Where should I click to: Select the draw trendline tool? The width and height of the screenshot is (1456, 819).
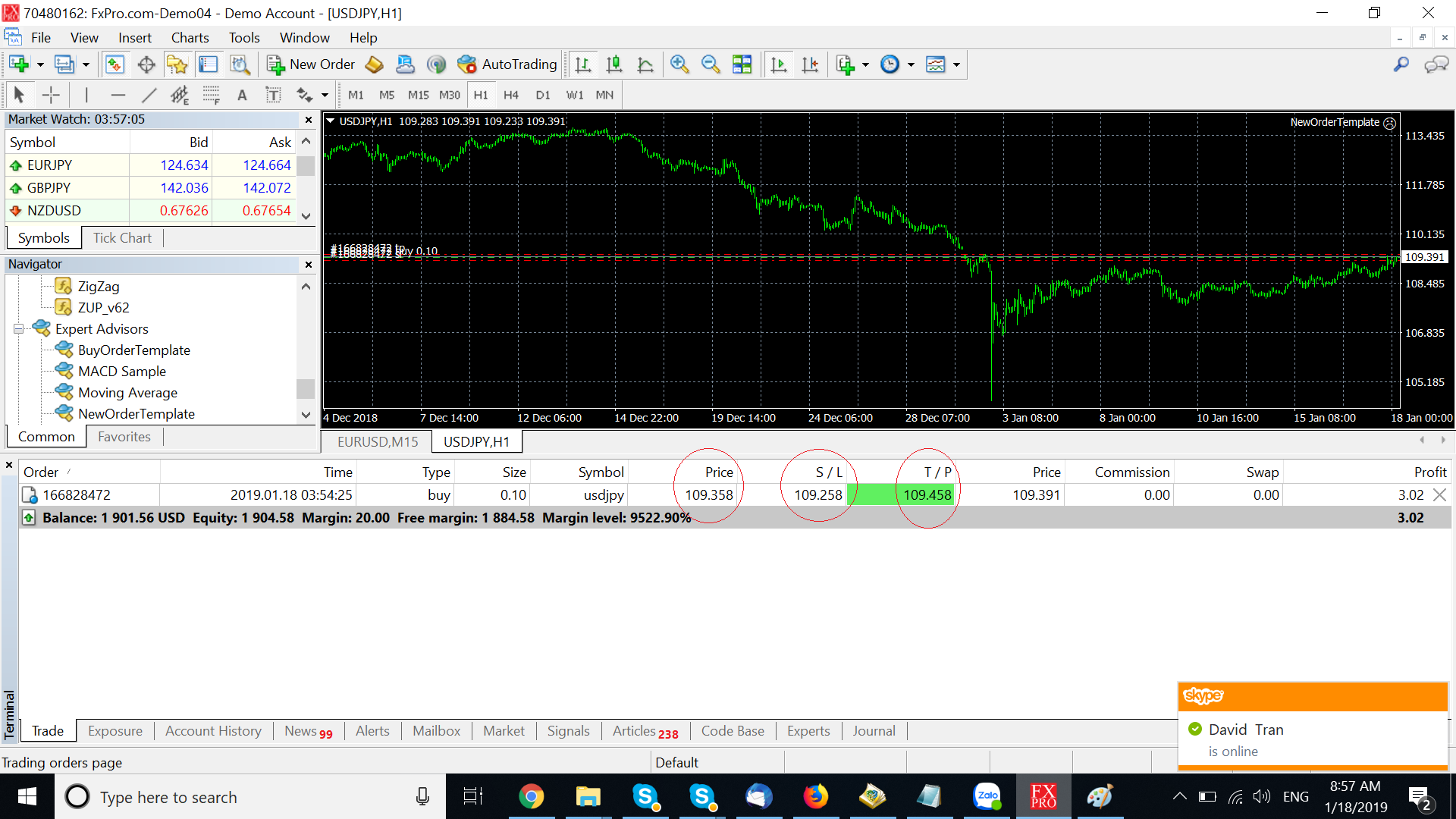(149, 95)
